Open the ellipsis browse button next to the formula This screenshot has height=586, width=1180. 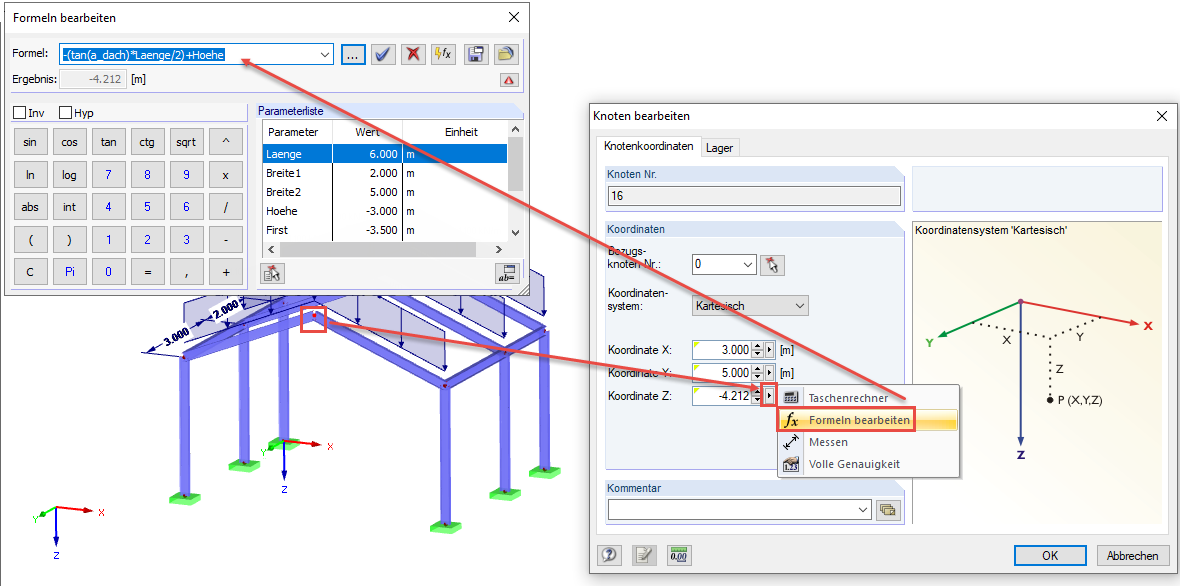pos(354,54)
